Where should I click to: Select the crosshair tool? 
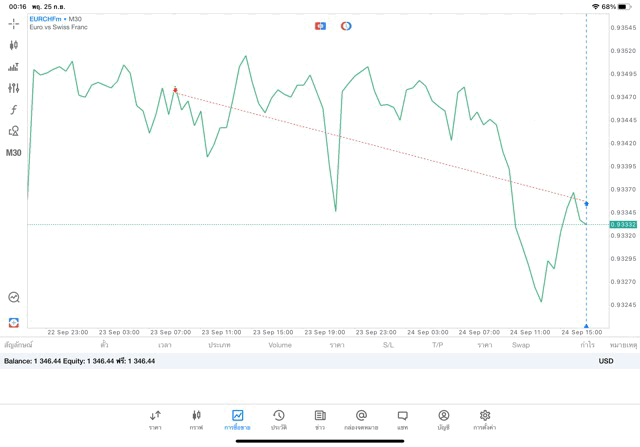(x=13, y=24)
